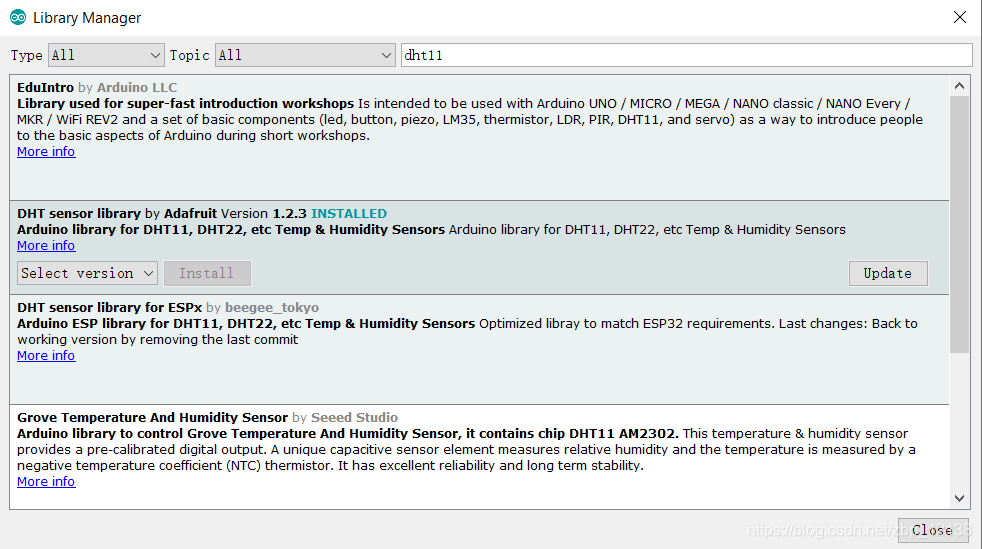Click the INSTALLED status label
This screenshot has width=982, height=549.
[x=349, y=213]
